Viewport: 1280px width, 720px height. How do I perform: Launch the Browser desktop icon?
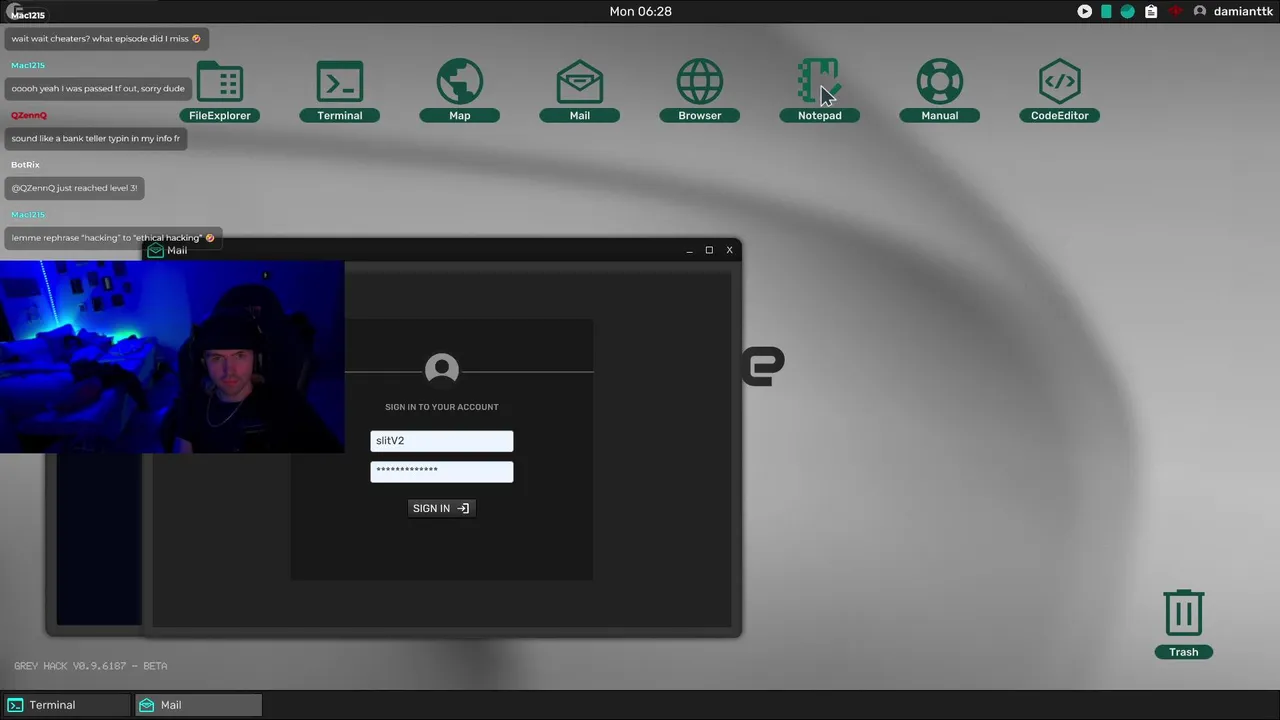coord(700,91)
